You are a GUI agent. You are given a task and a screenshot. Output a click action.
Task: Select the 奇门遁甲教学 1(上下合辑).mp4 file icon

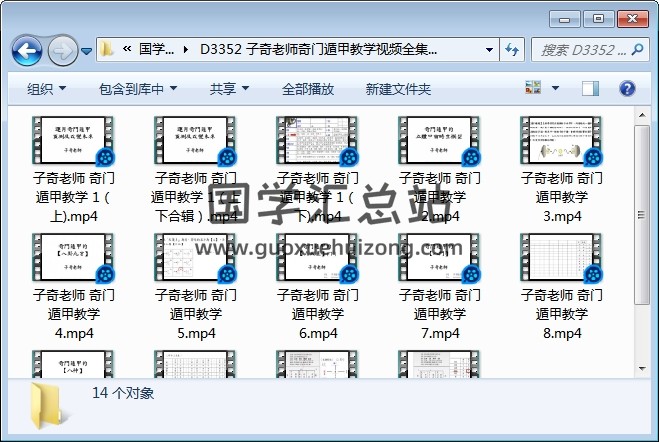pos(194,142)
